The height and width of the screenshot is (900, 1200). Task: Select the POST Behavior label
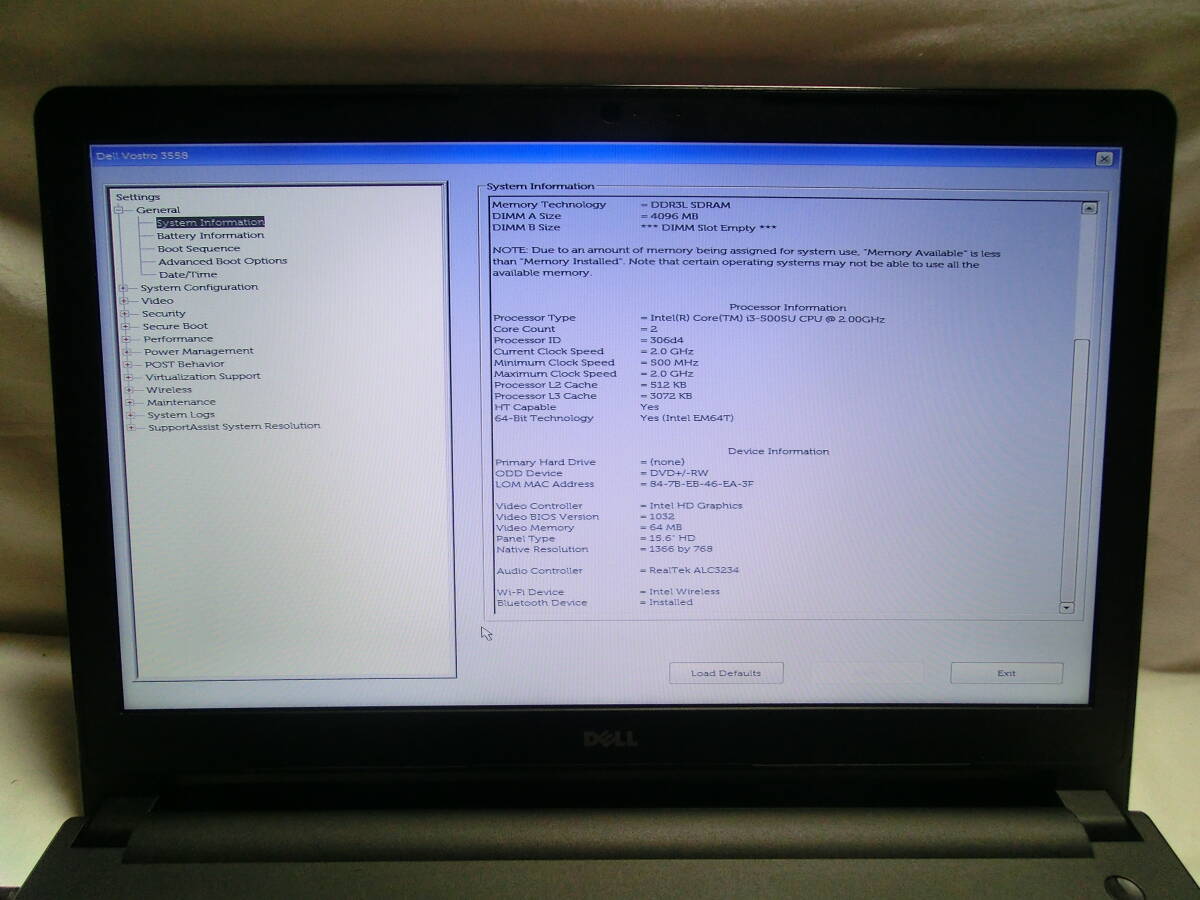tap(185, 364)
